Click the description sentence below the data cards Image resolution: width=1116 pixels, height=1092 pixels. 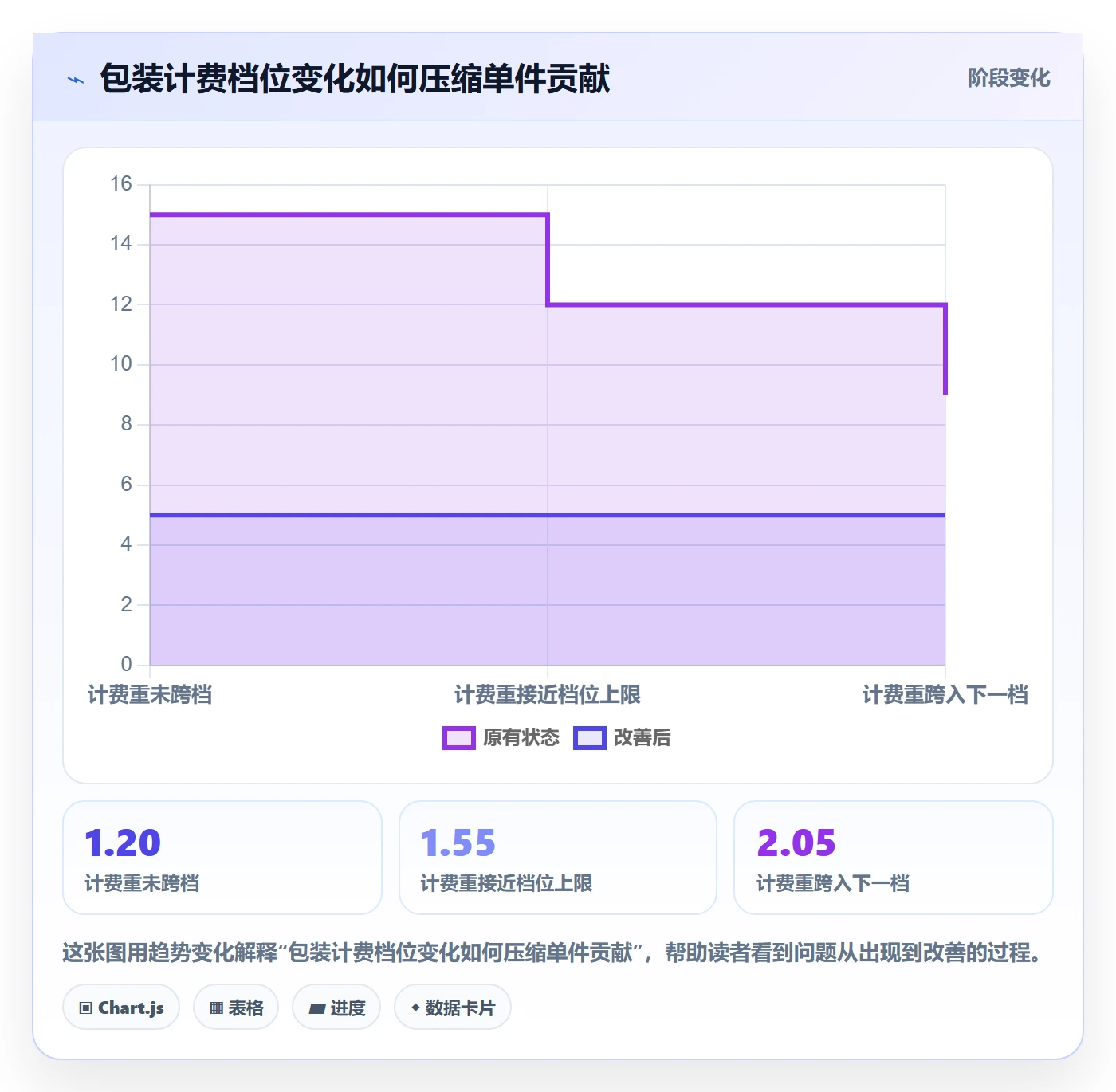[x=552, y=953]
